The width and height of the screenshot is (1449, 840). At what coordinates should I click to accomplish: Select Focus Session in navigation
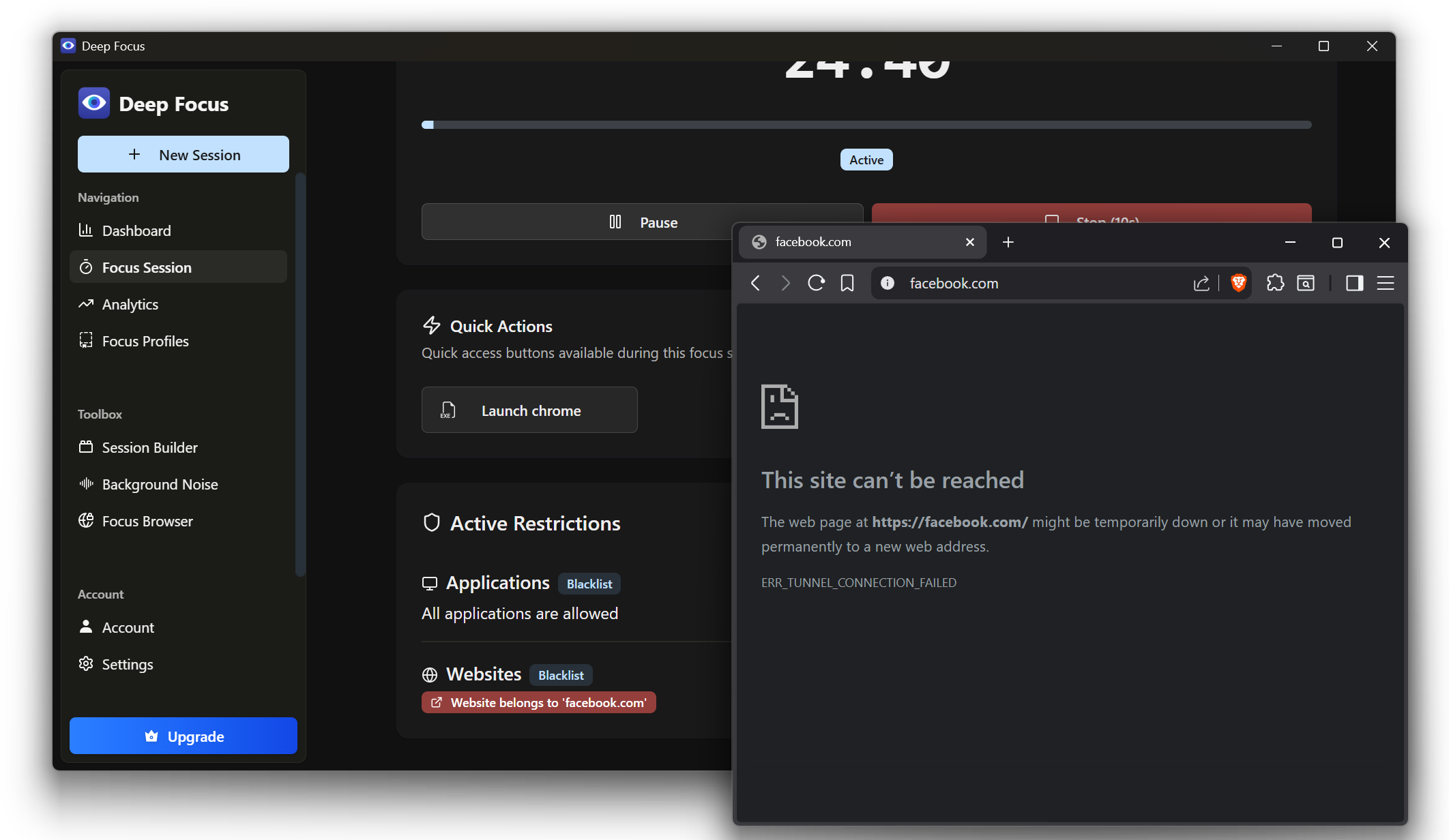(178, 267)
